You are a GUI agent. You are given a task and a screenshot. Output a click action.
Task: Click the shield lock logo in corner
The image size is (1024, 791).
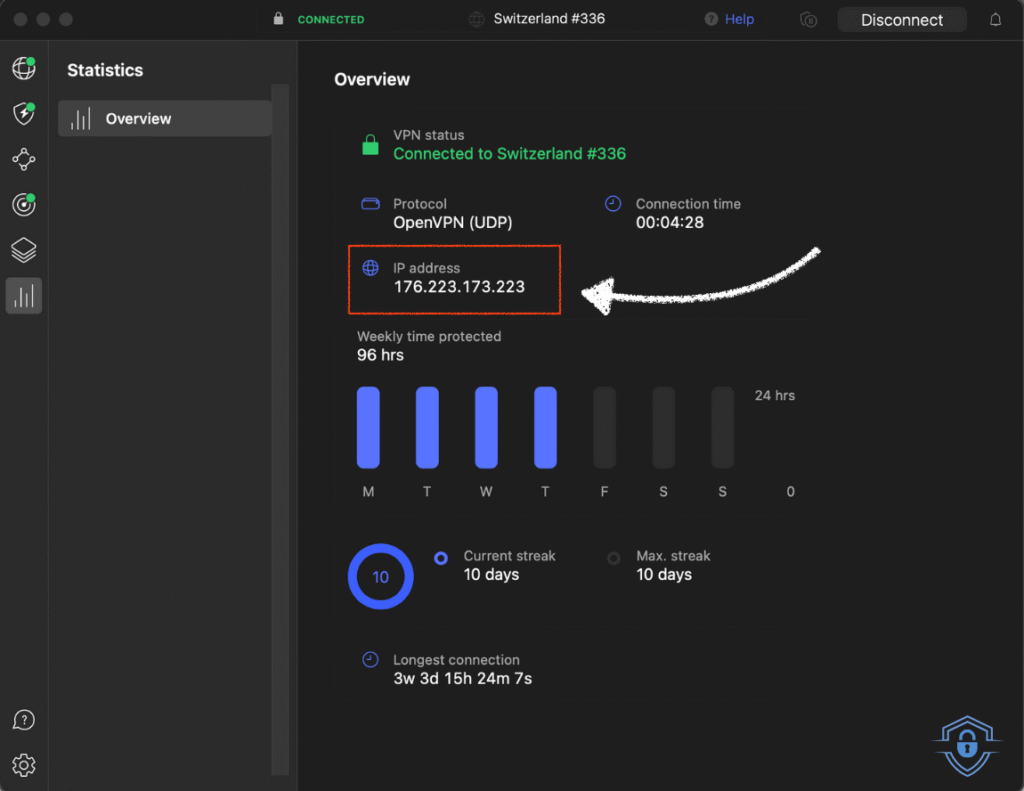(x=967, y=746)
